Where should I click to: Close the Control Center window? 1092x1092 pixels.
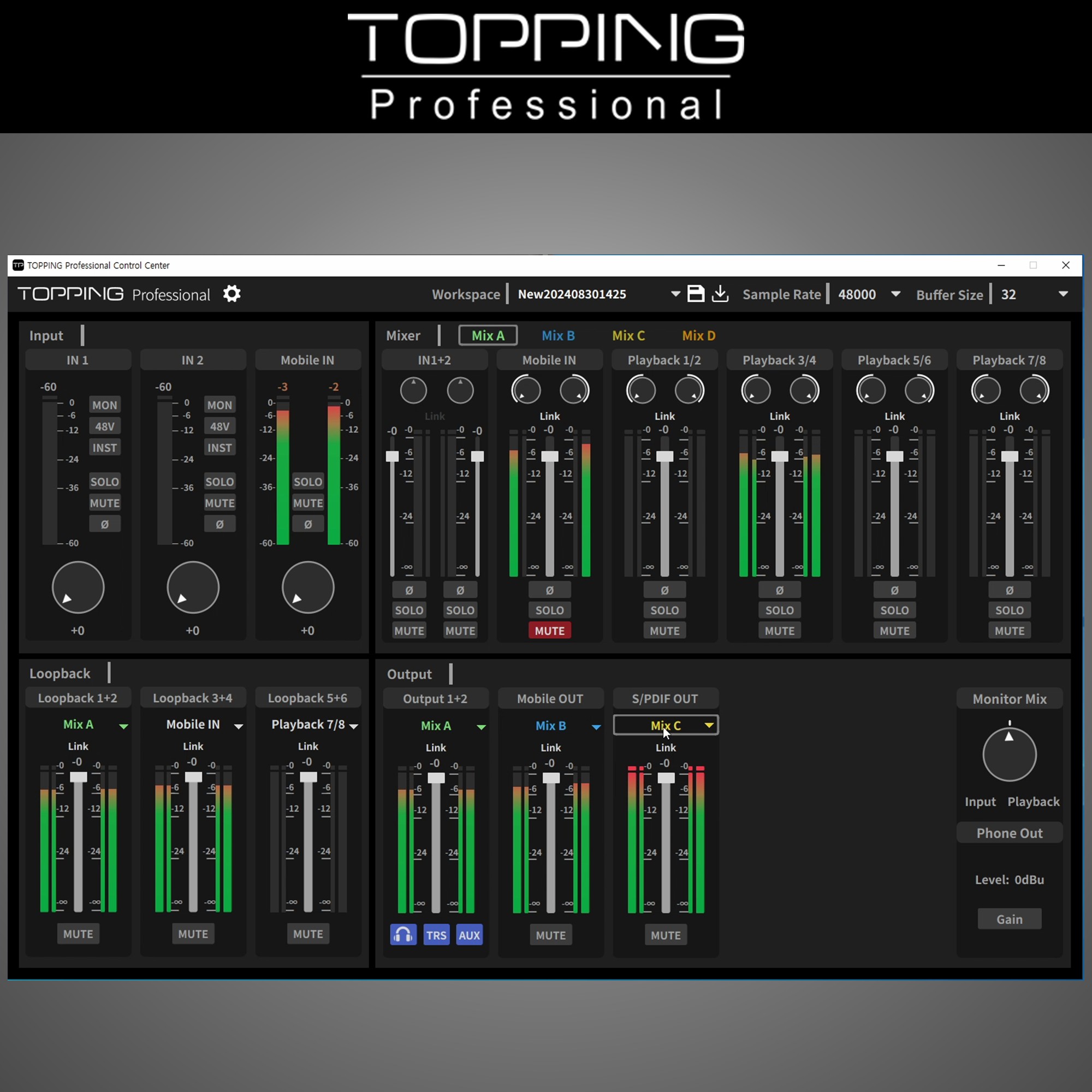pos(1065,265)
